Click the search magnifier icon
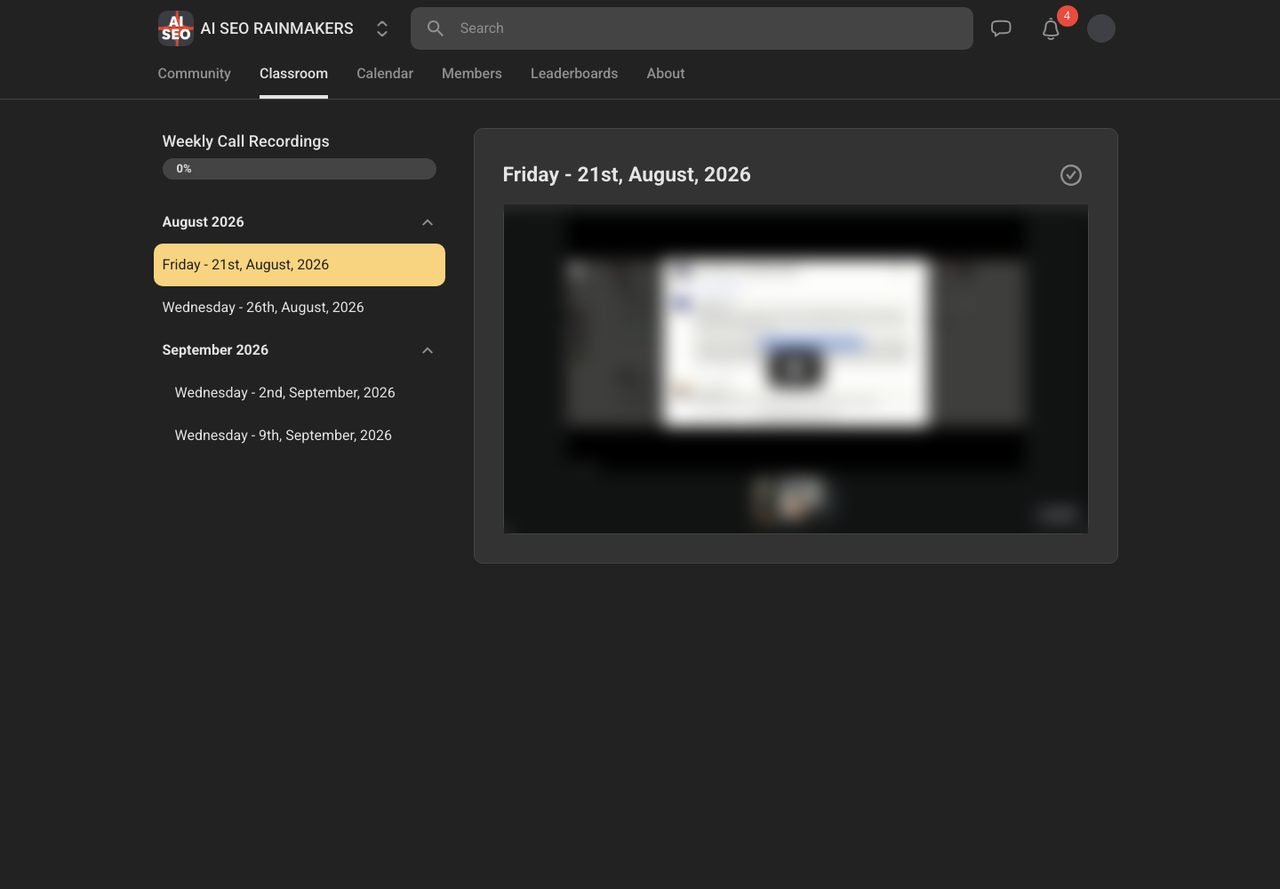 pos(435,28)
